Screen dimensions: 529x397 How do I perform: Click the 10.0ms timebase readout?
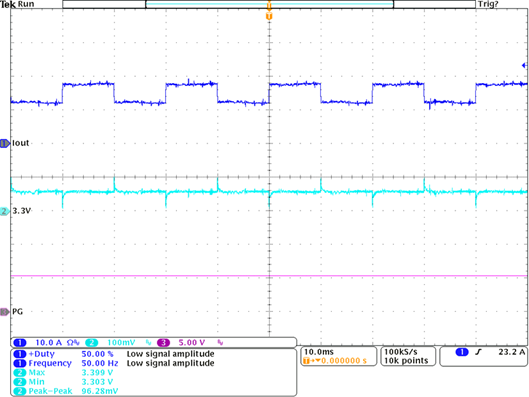click(319, 352)
